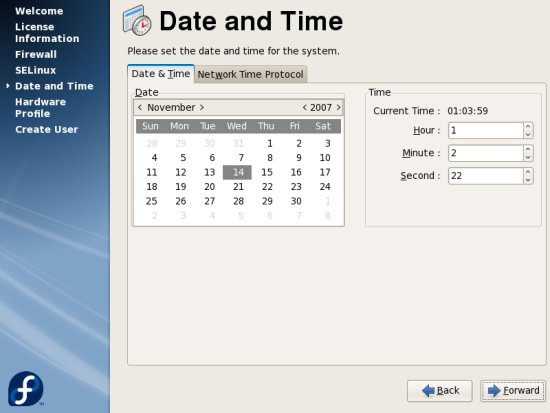Image resolution: width=550 pixels, height=413 pixels.
Task: Advance to next month arrow after November
Action: click(202, 107)
